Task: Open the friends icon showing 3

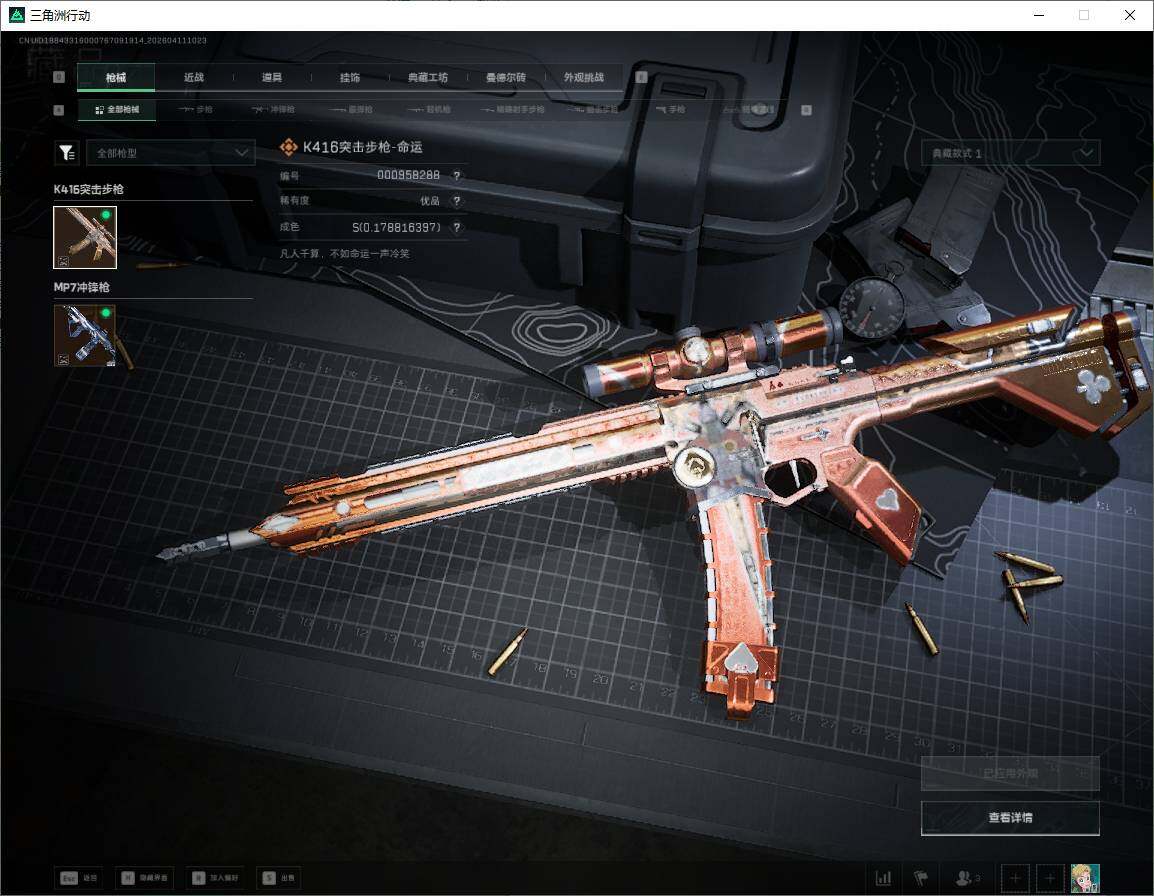Action: point(967,878)
